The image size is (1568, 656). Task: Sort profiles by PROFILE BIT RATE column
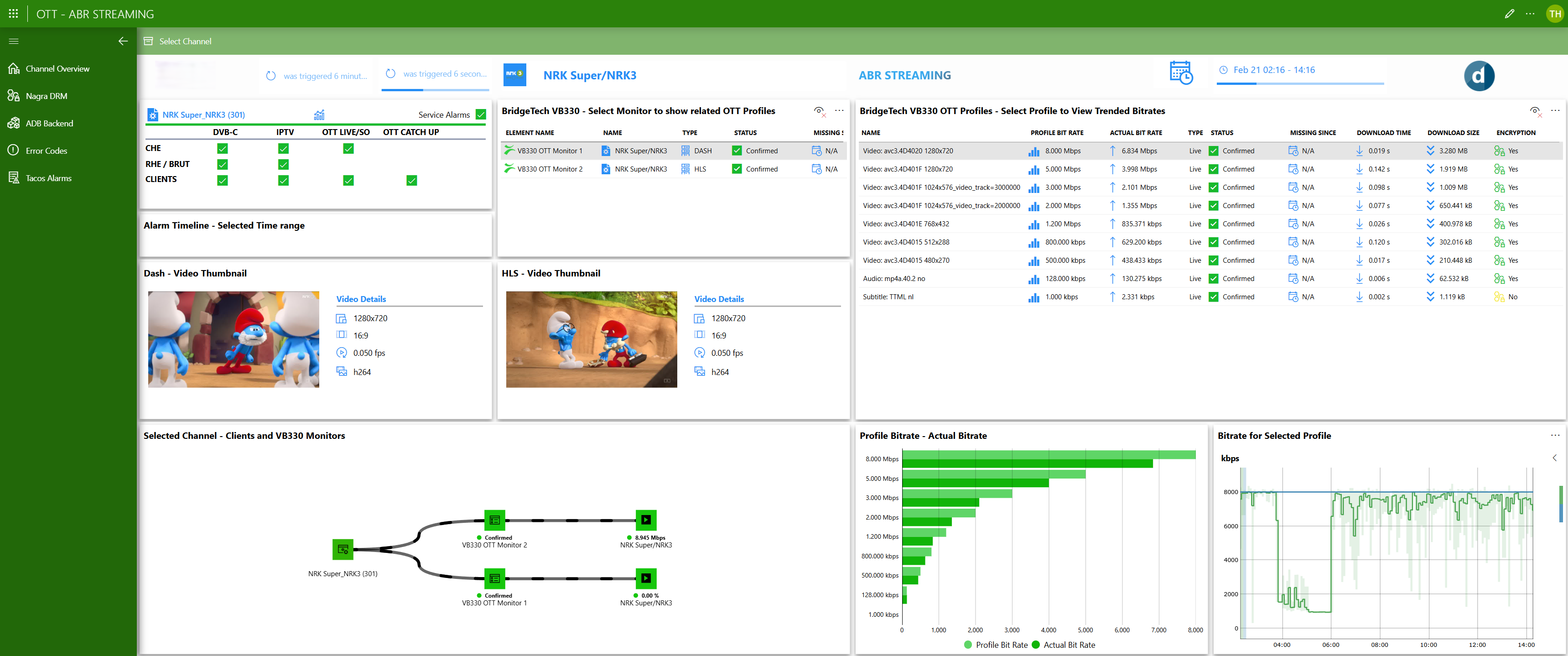[1057, 133]
